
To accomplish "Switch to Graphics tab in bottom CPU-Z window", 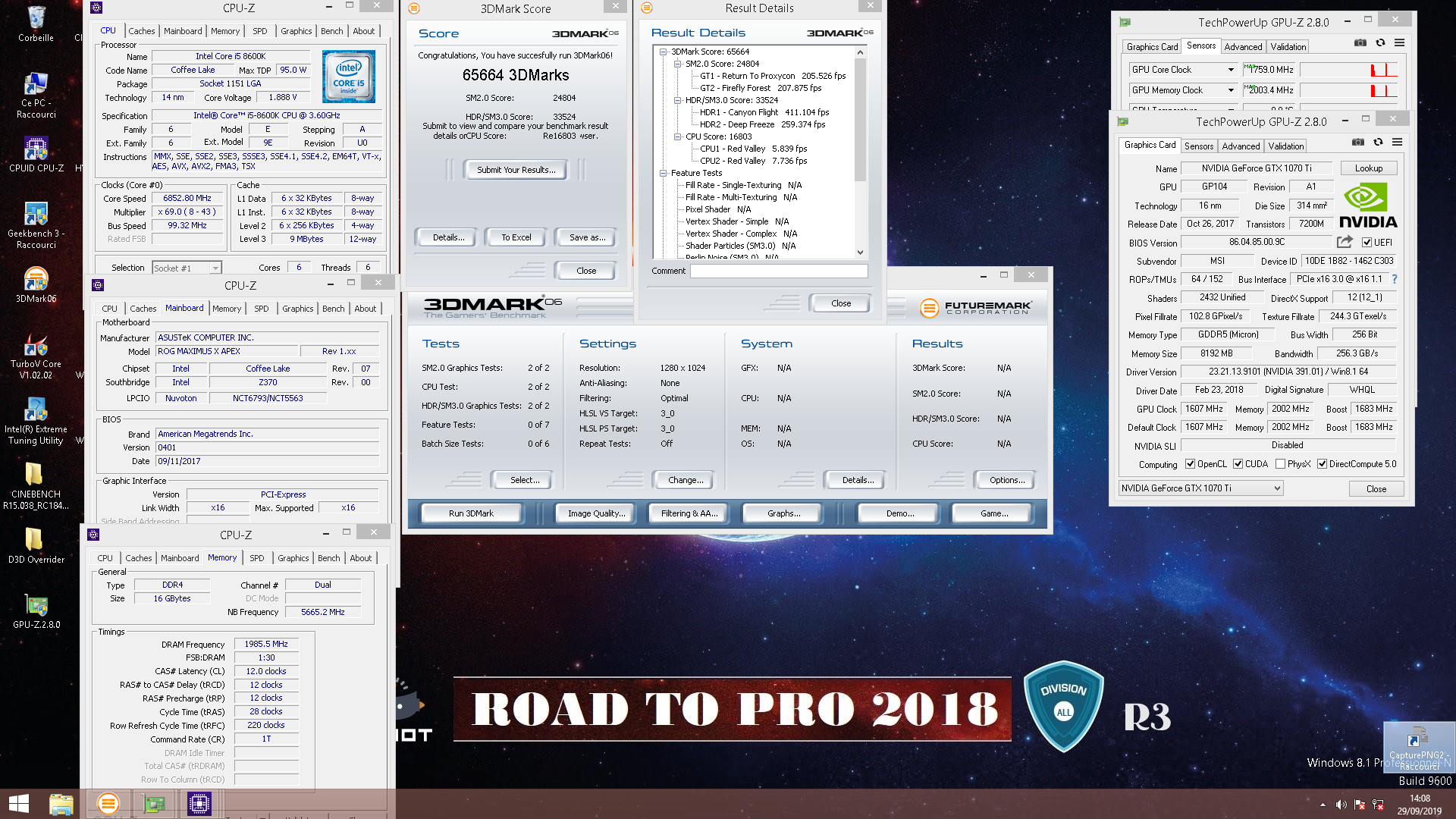I will click(293, 558).
